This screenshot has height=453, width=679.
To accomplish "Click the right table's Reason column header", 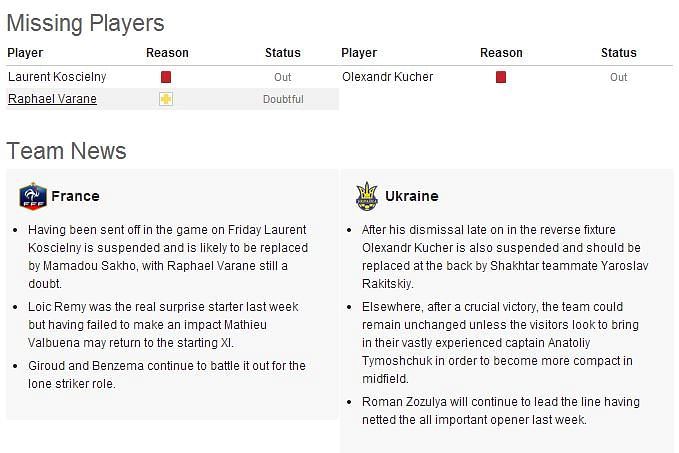I will tap(501, 53).
